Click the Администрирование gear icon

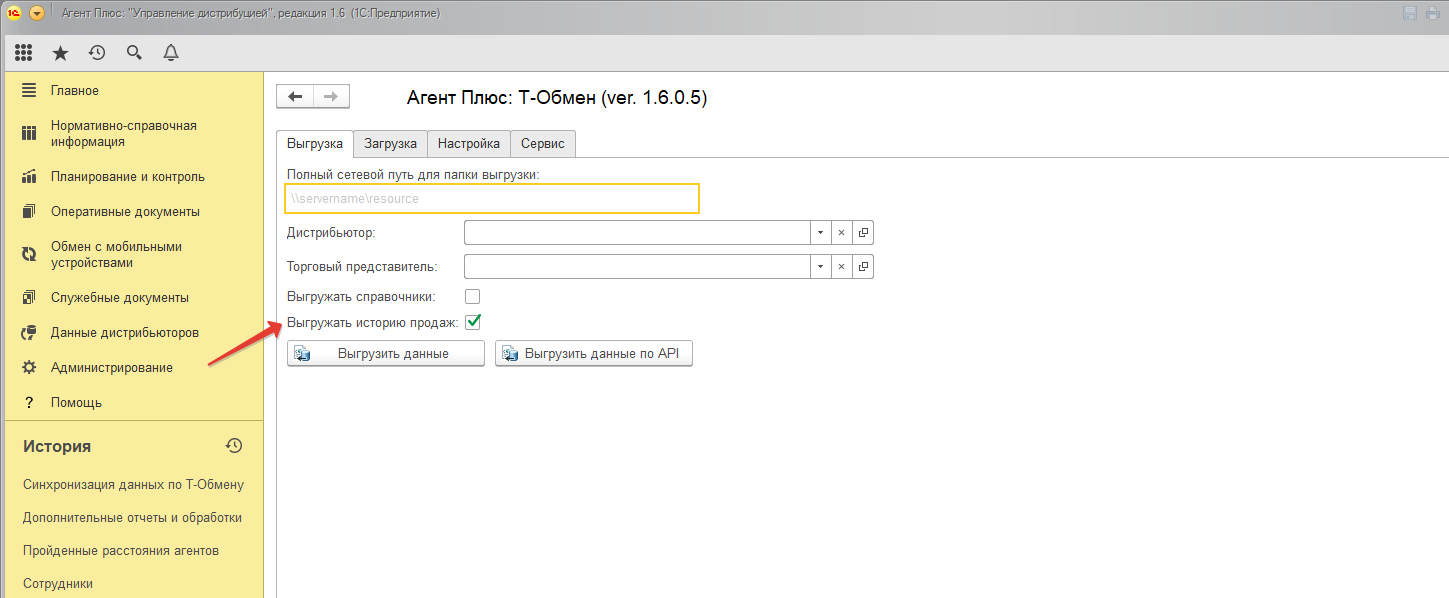pos(29,368)
